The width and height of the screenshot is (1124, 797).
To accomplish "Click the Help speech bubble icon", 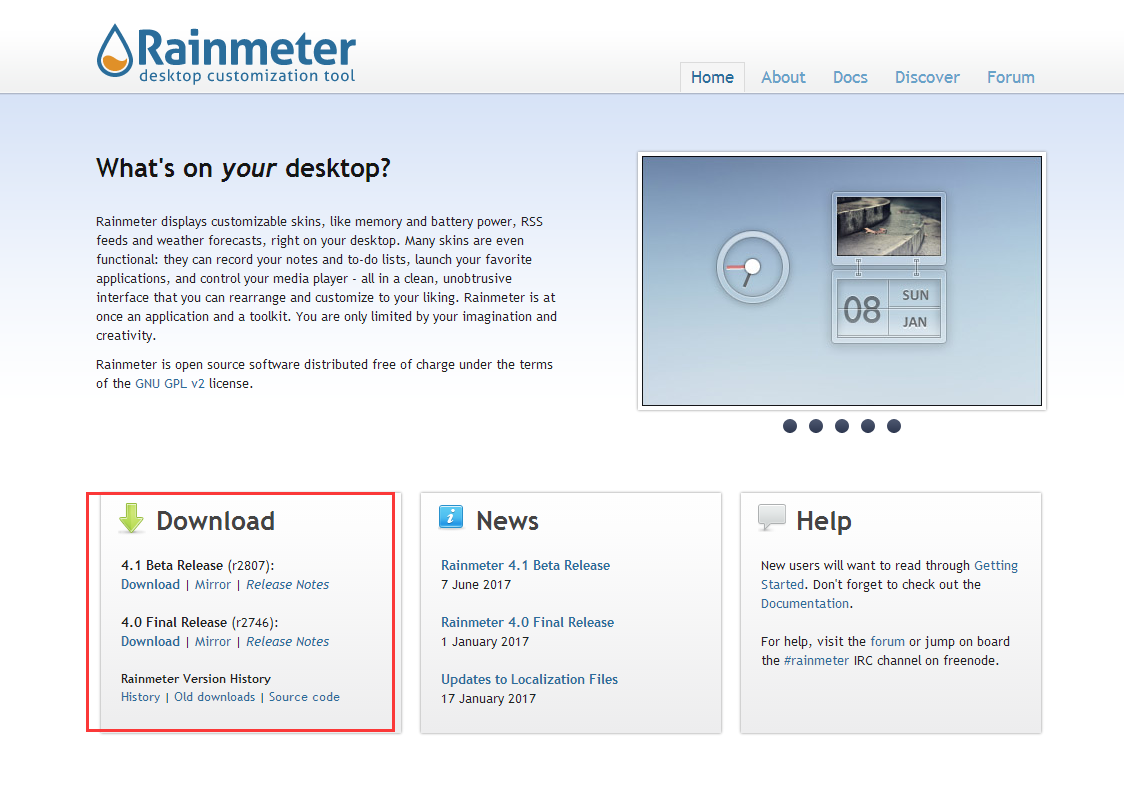I will coord(772,517).
